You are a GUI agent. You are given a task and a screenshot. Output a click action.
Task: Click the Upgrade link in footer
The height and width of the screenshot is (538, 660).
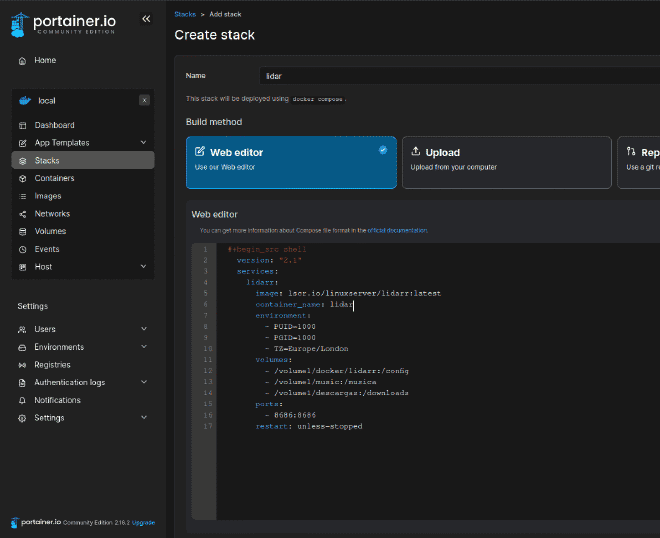(x=144, y=523)
